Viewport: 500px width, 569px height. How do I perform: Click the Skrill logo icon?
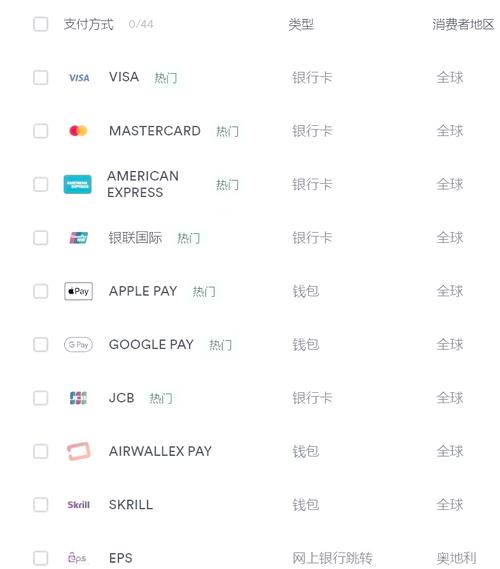pyautogui.click(x=78, y=505)
